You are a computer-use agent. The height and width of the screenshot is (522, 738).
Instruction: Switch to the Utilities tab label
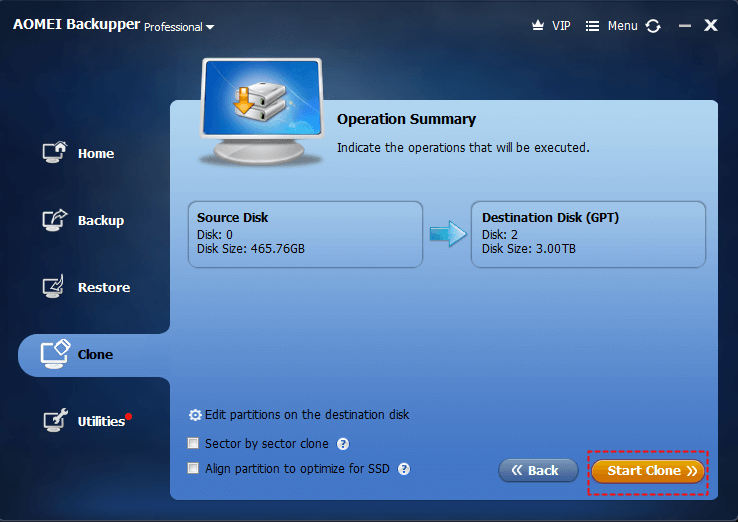point(101,421)
